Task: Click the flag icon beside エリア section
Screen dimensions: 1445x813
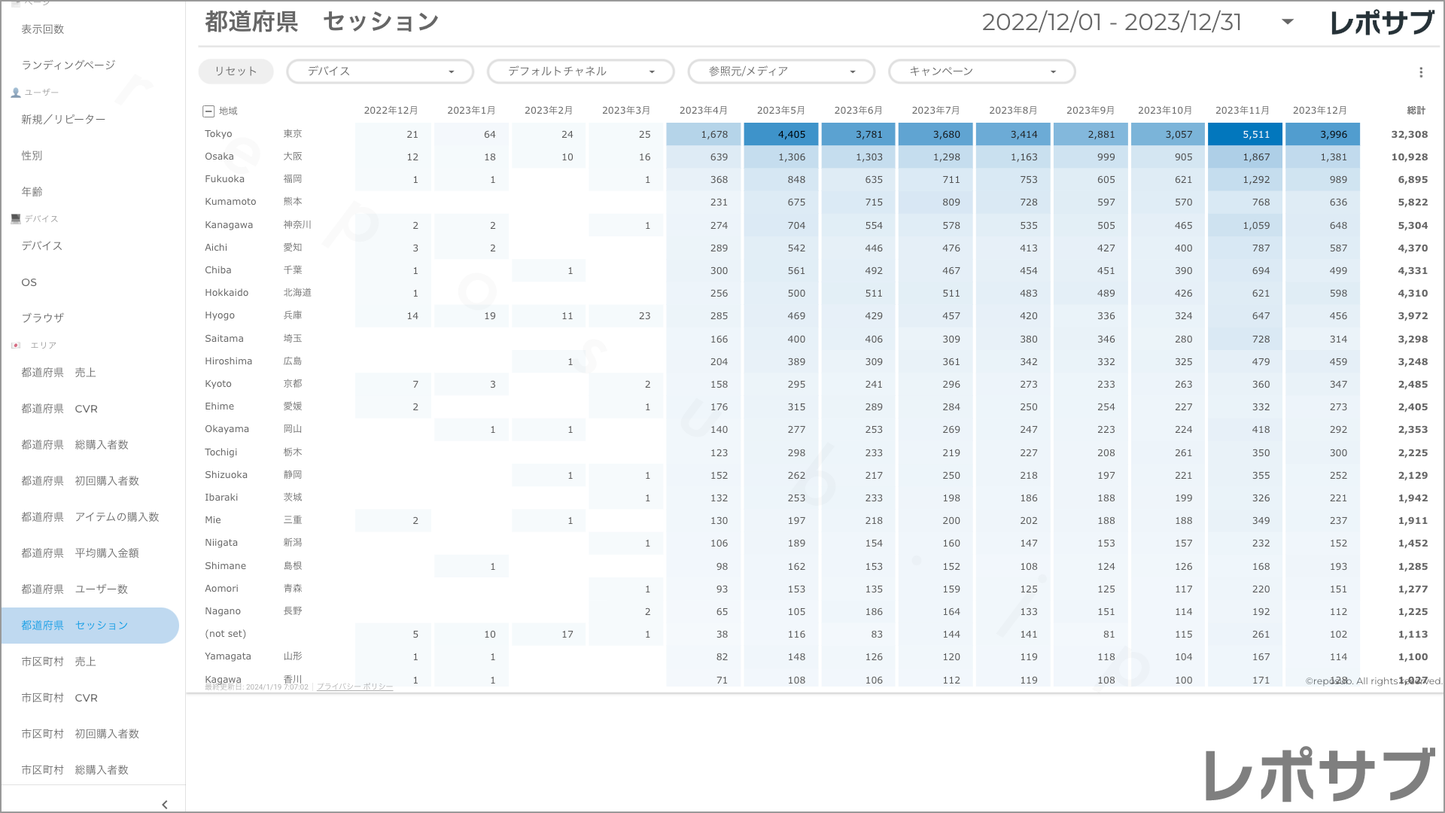Action: [x=15, y=345]
